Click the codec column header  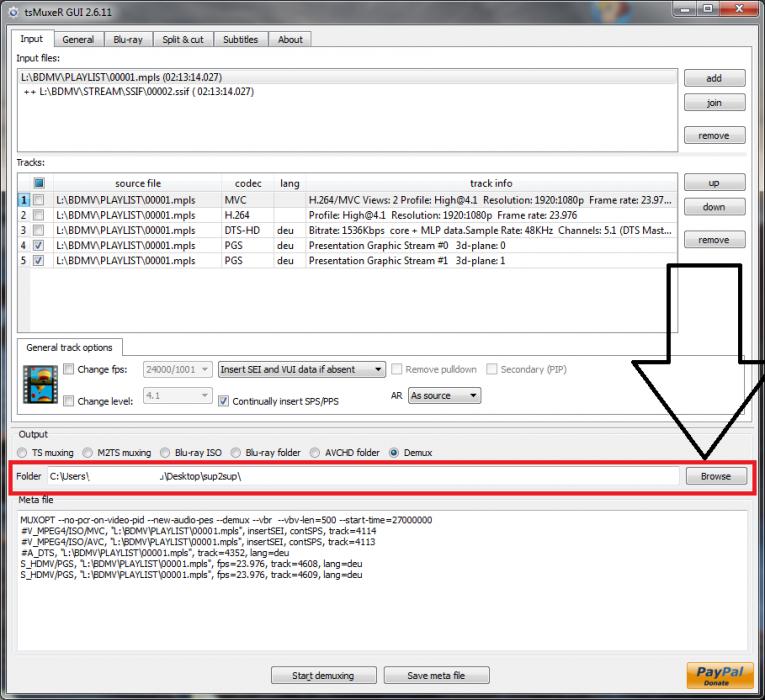click(248, 183)
